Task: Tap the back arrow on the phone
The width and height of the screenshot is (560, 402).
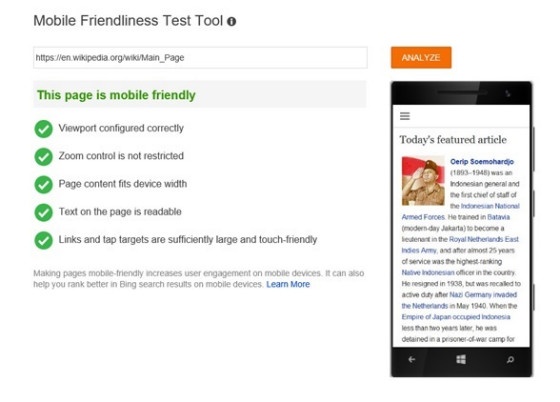Action: coord(412,359)
